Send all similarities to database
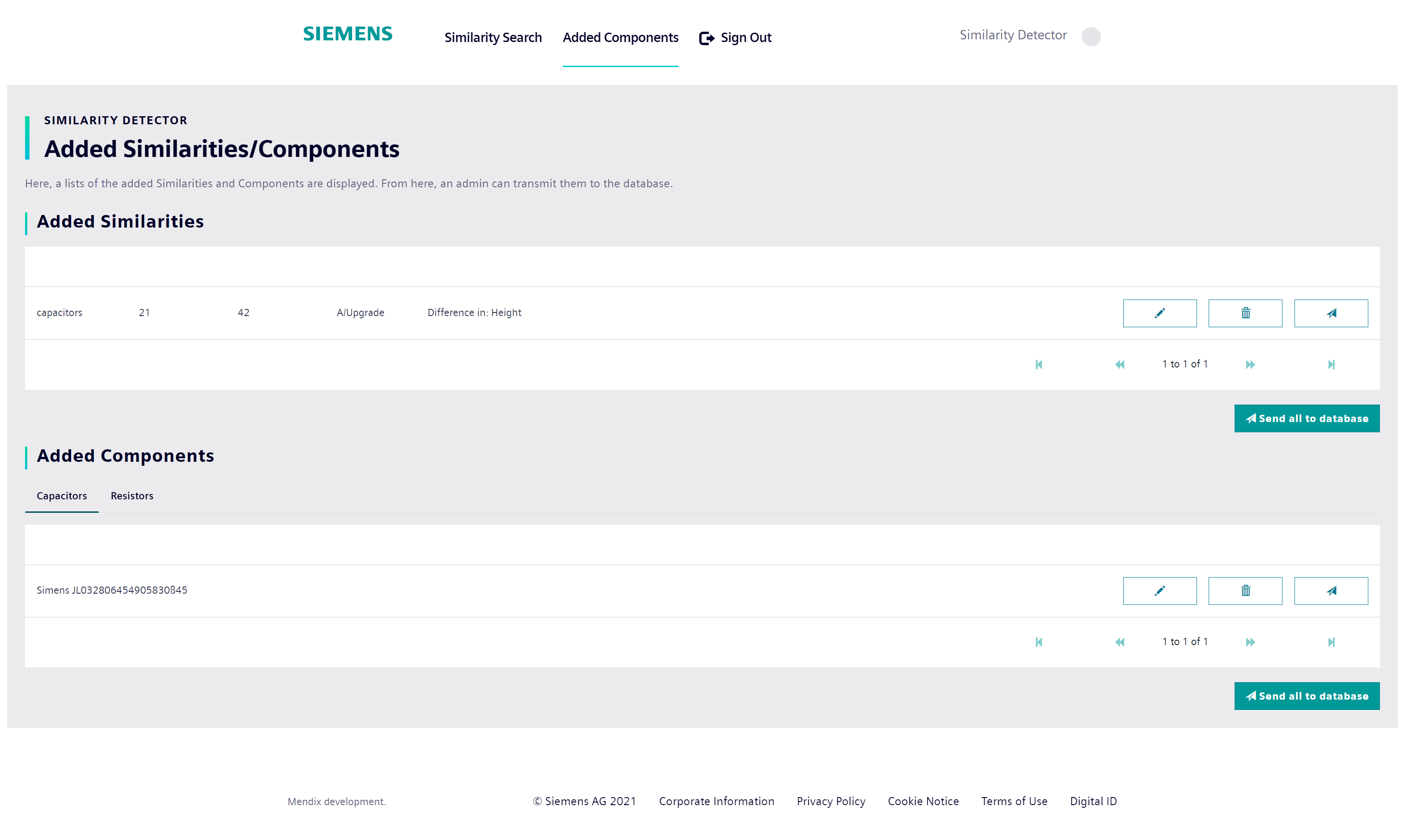1405x840 pixels. pyautogui.click(x=1307, y=418)
